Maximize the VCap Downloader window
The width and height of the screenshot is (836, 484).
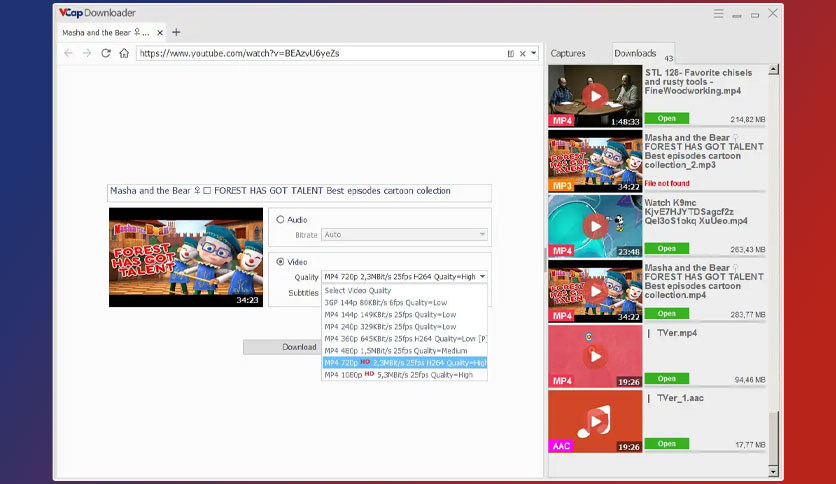(x=755, y=15)
